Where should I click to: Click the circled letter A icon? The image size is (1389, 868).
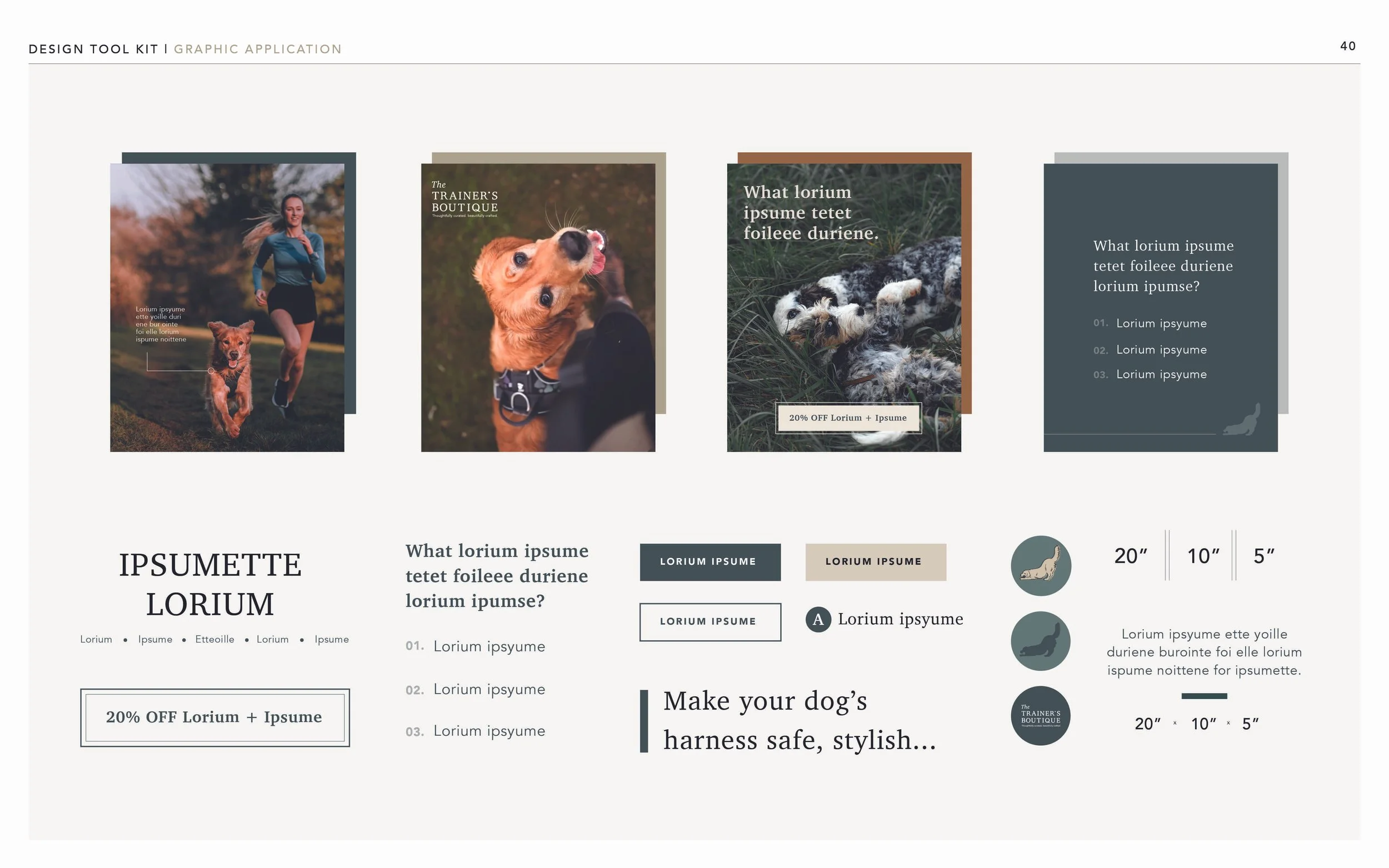click(x=818, y=619)
